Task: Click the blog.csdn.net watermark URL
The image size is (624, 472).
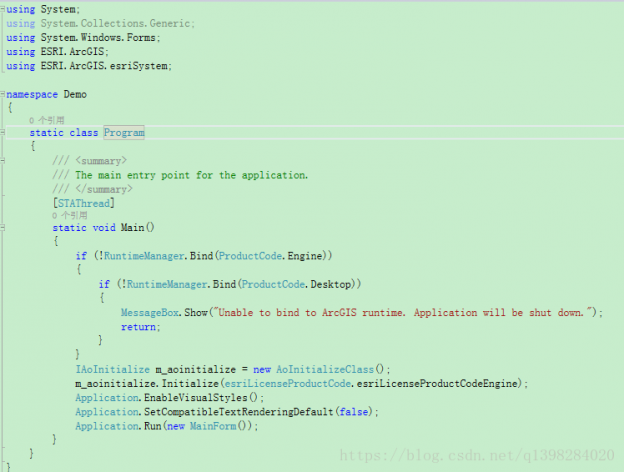Action: (476, 457)
